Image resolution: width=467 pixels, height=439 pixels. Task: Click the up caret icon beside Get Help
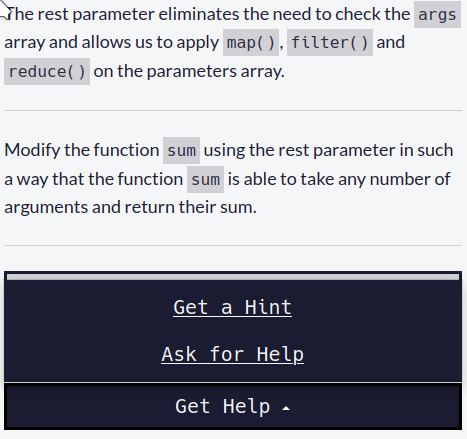(286, 408)
